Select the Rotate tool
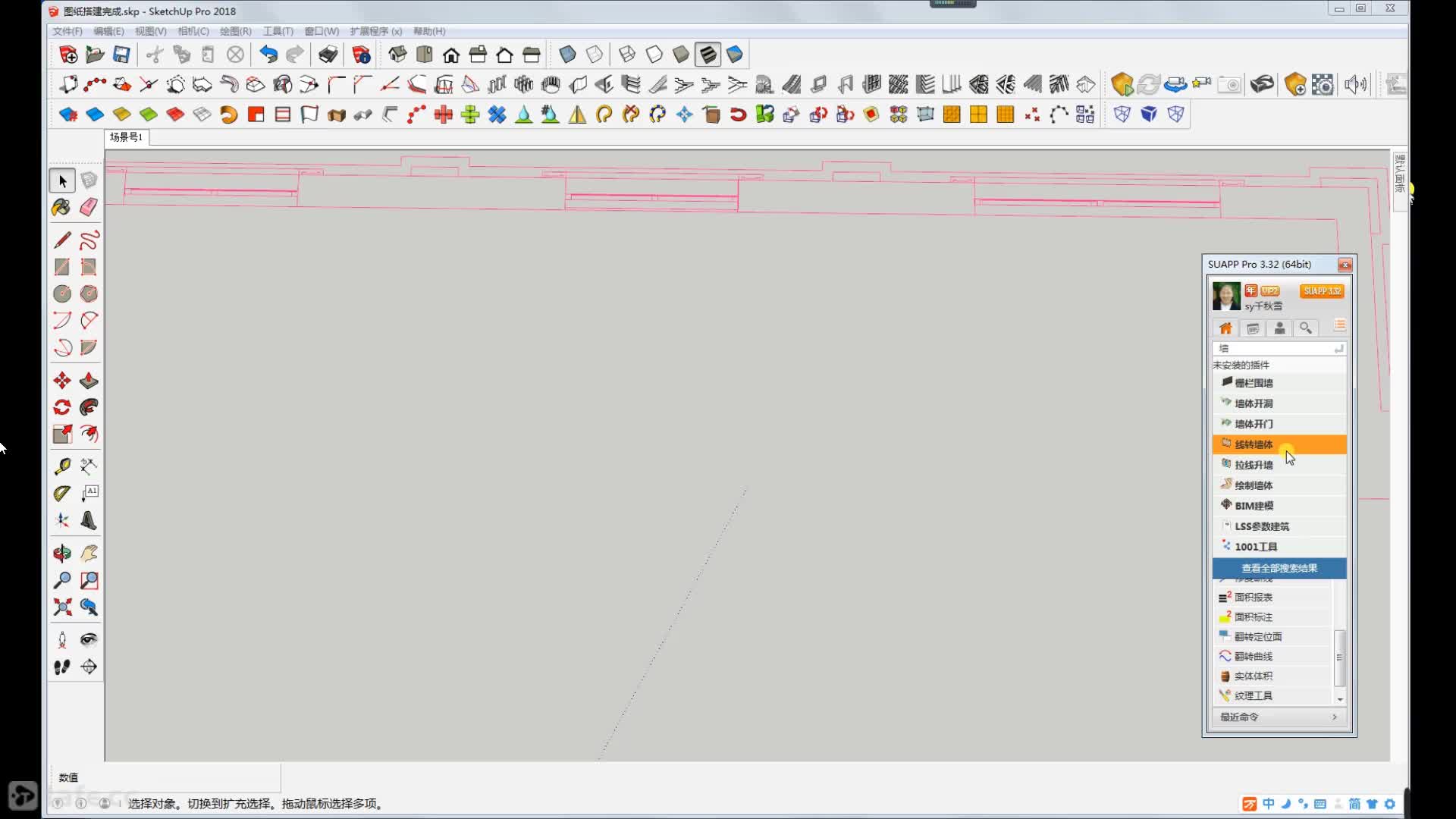The image size is (1456, 819). coord(62,407)
